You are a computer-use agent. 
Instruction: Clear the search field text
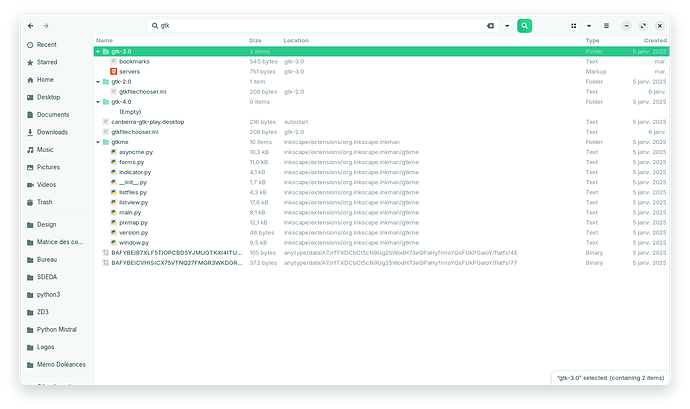pos(490,26)
